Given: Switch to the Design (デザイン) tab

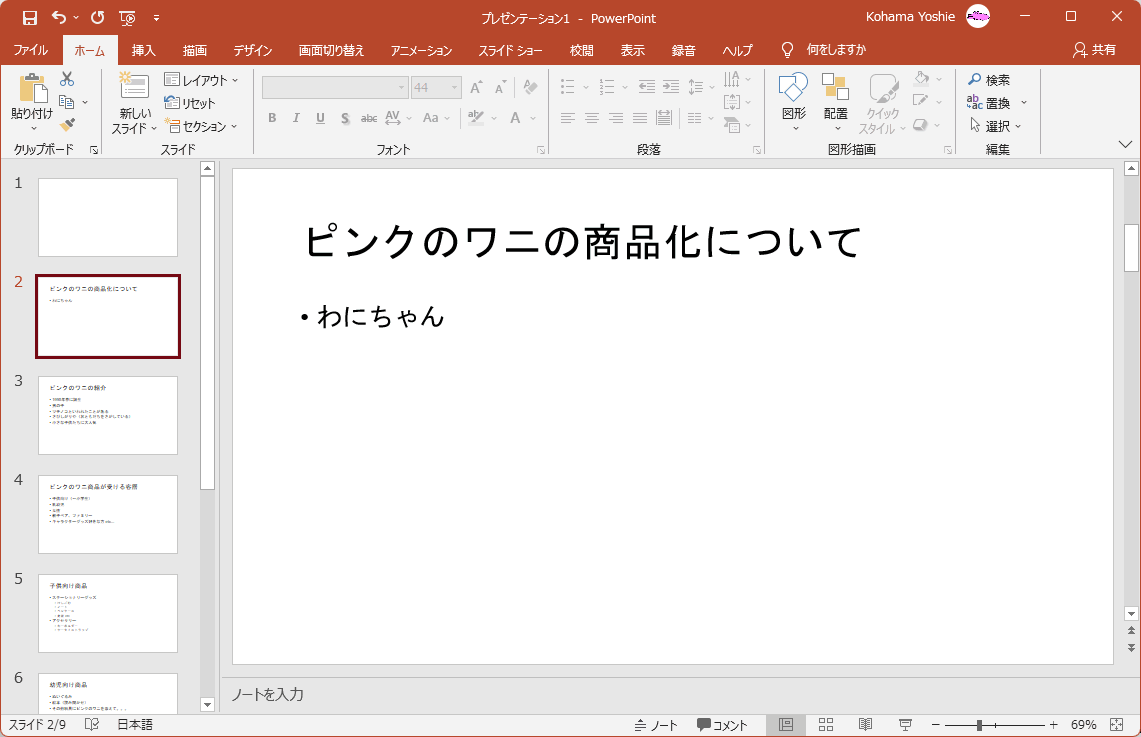Looking at the screenshot, I should [253, 50].
